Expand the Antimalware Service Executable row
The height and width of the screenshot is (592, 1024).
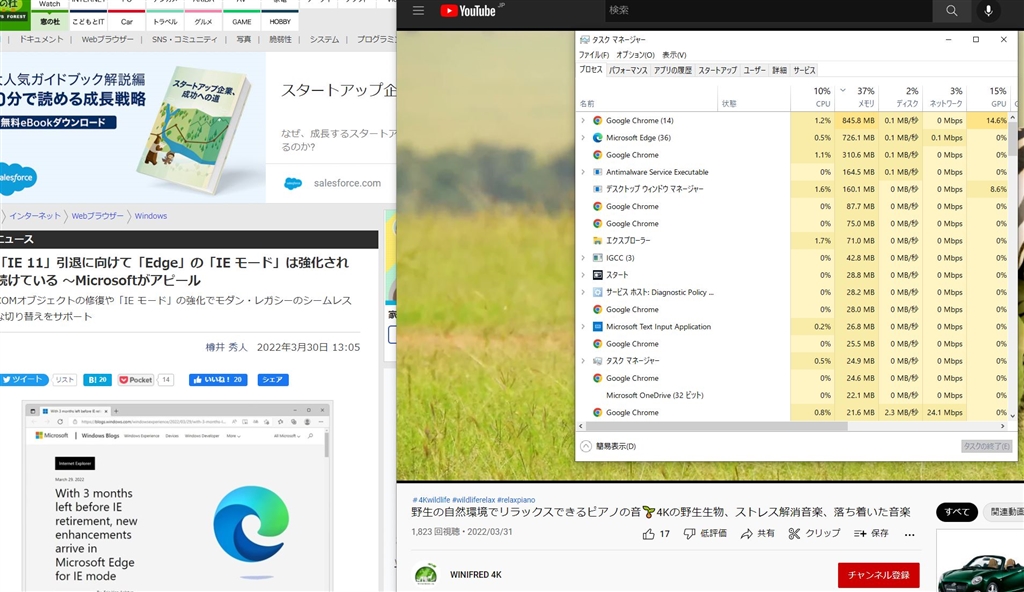583,172
